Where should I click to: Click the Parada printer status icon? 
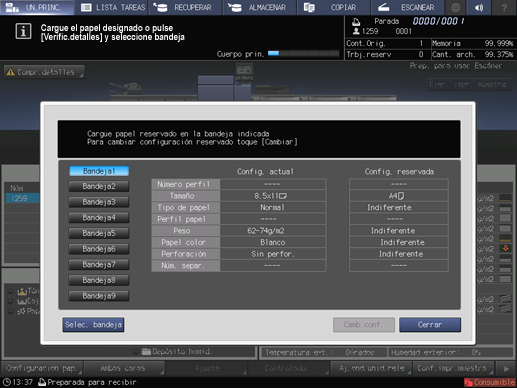pos(356,22)
